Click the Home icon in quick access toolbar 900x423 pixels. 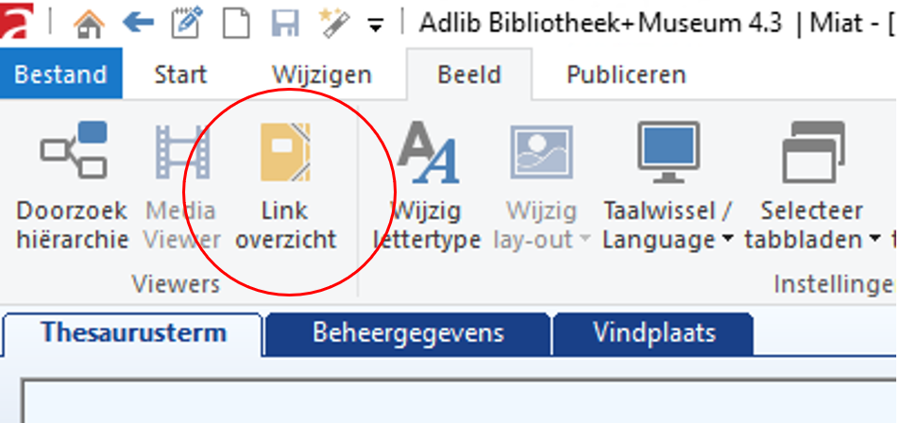[x=91, y=22]
